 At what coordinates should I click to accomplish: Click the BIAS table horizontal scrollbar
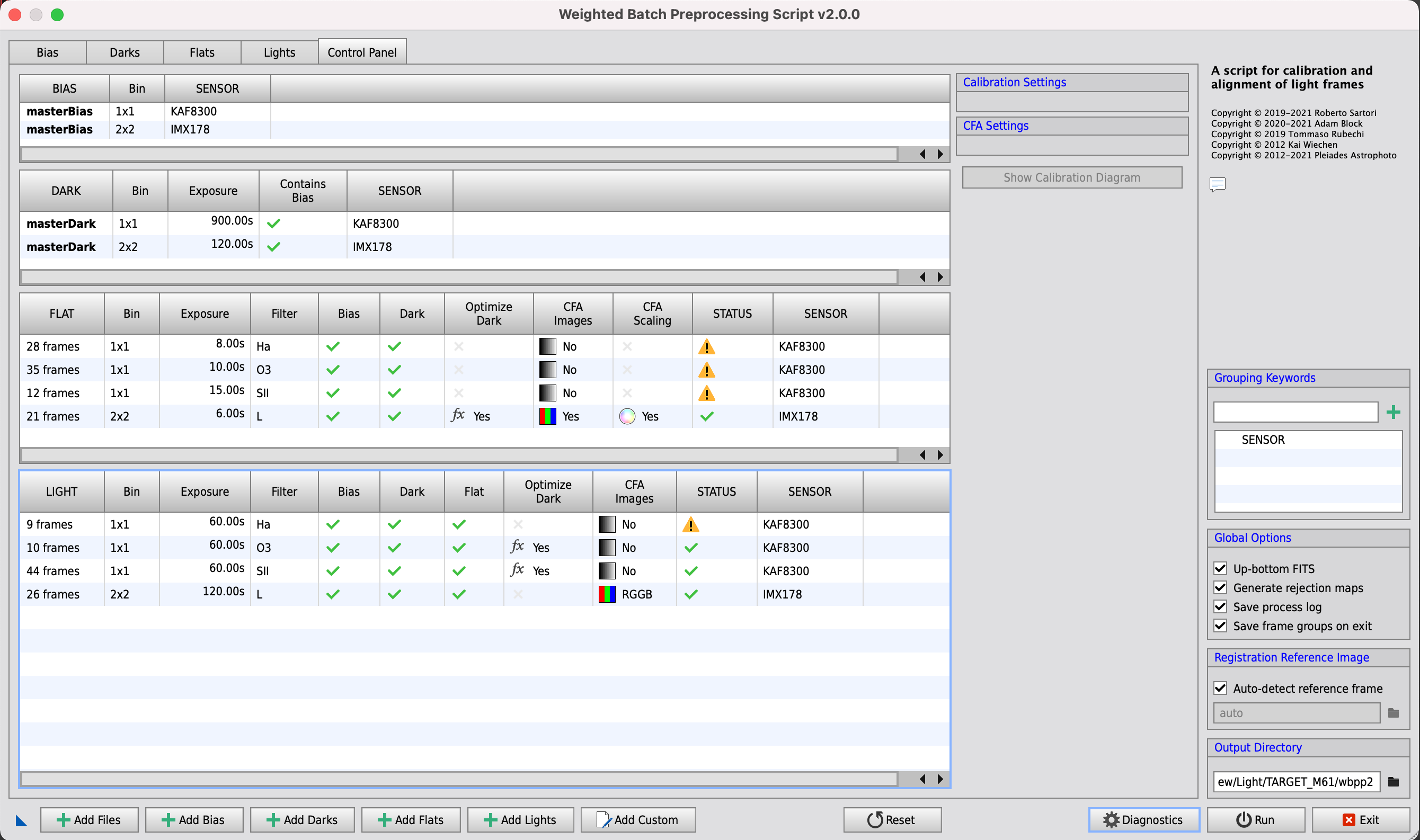[459, 154]
